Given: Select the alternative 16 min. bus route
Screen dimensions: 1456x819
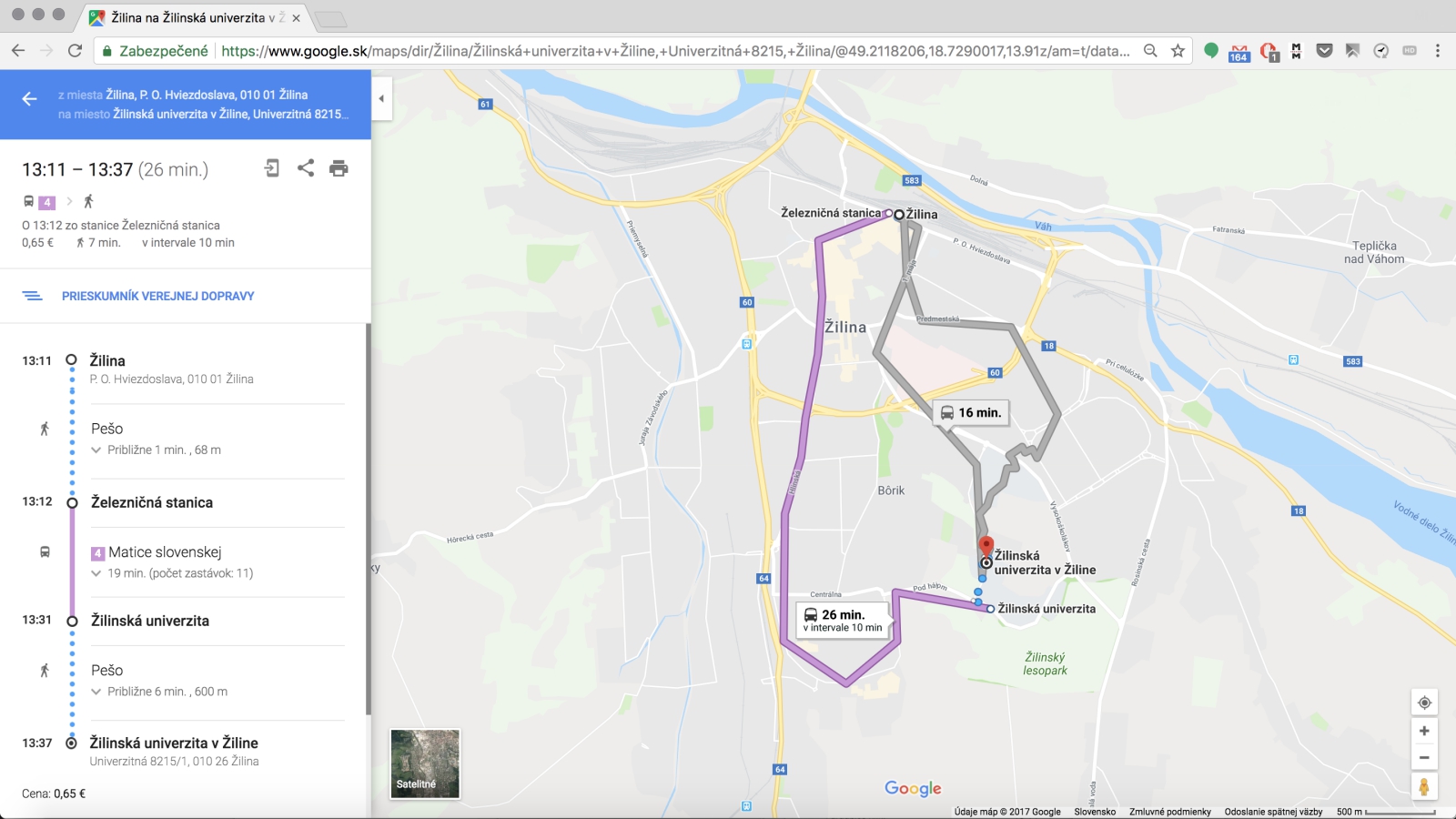Looking at the screenshot, I should tap(971, 413).
